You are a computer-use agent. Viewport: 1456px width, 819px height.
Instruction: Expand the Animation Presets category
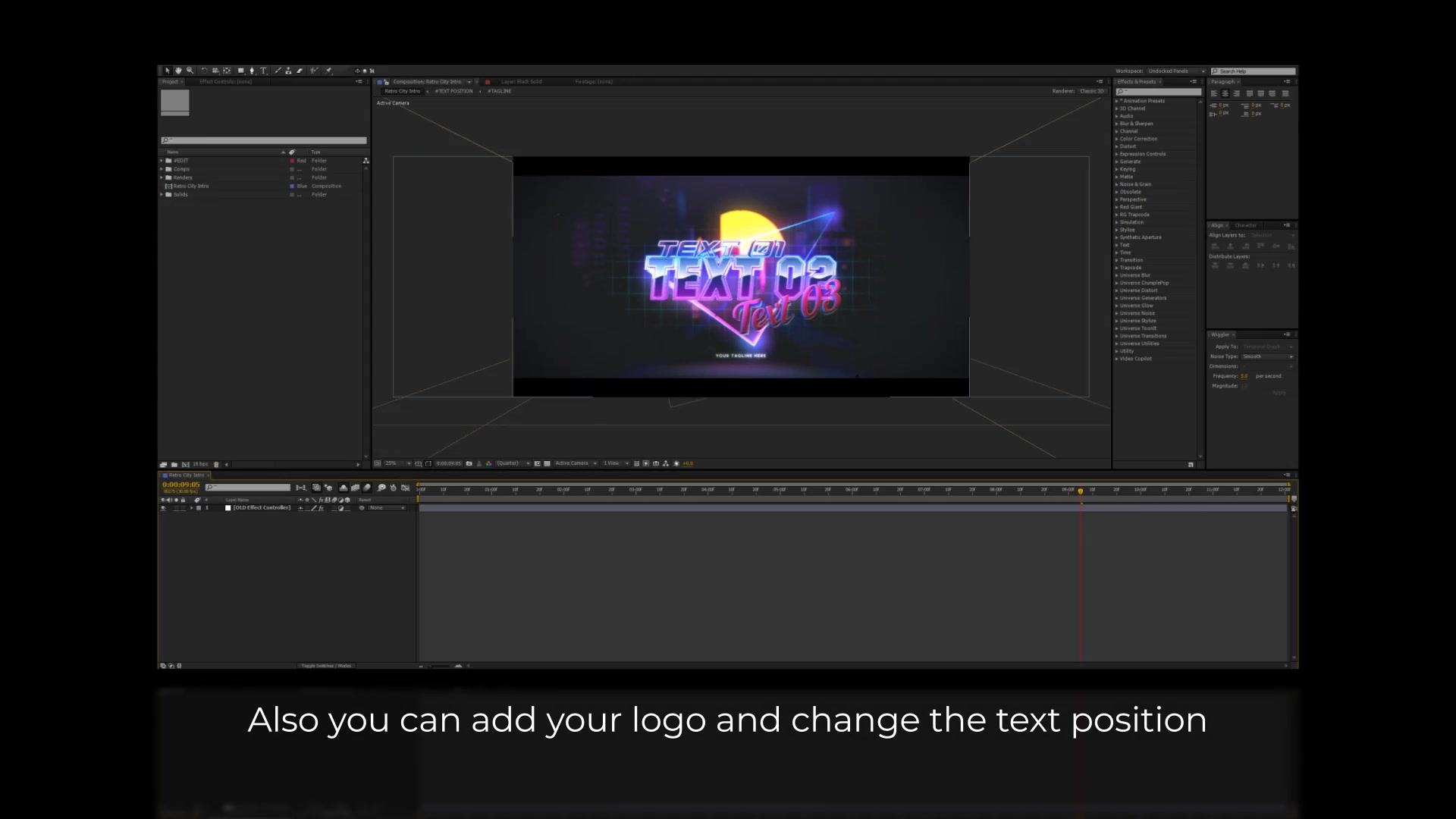pyautogui.click(x=1117, y=101)
